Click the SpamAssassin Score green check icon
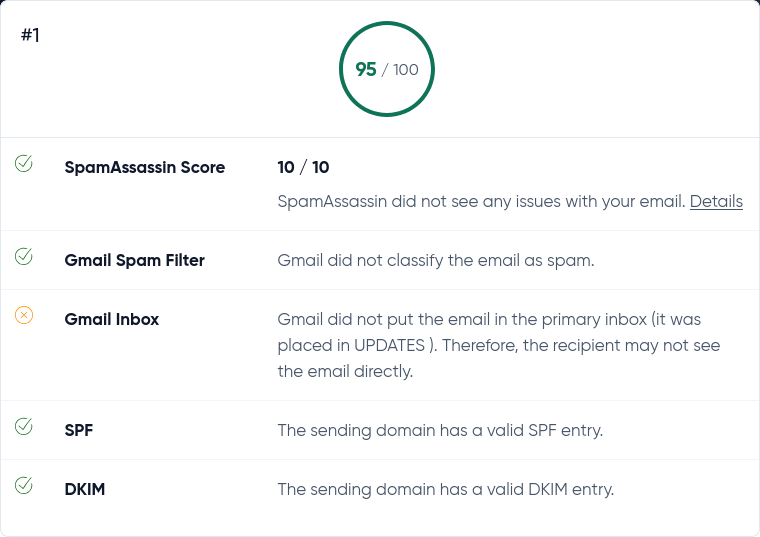This screenshot has height=537, width=760. point(24,163)
